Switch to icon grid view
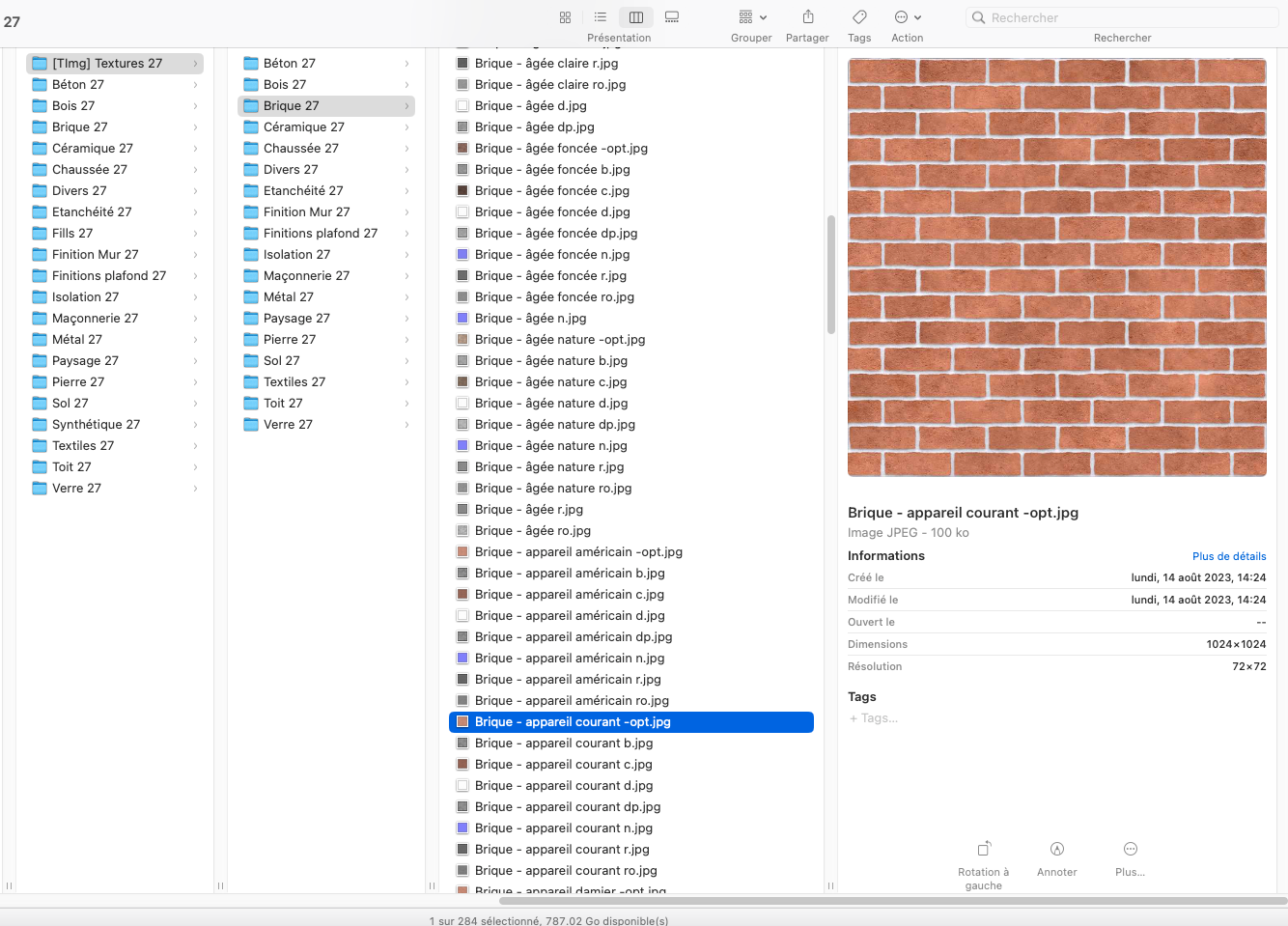Viewport: 1288px width, 926px height. pos(565,17)
